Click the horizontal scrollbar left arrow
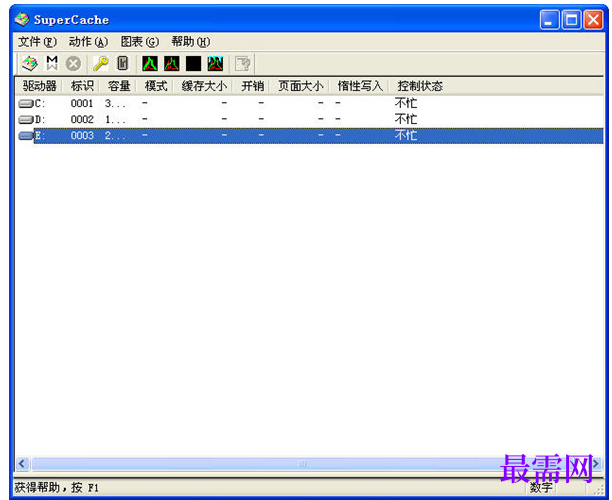612x500 pixels. point(22,464)
